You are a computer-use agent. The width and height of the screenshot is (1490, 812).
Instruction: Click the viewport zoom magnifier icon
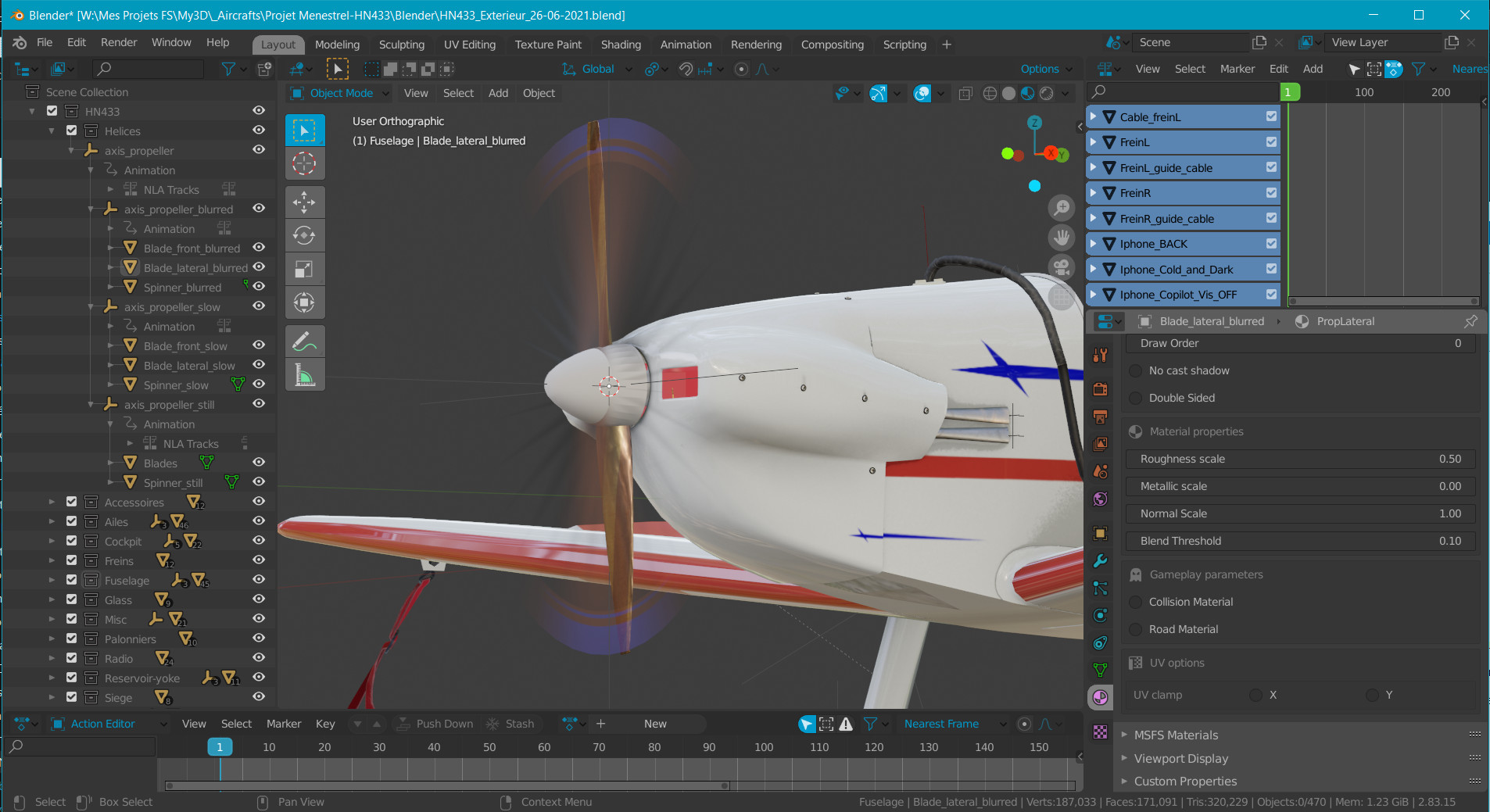pos(1062,208)
